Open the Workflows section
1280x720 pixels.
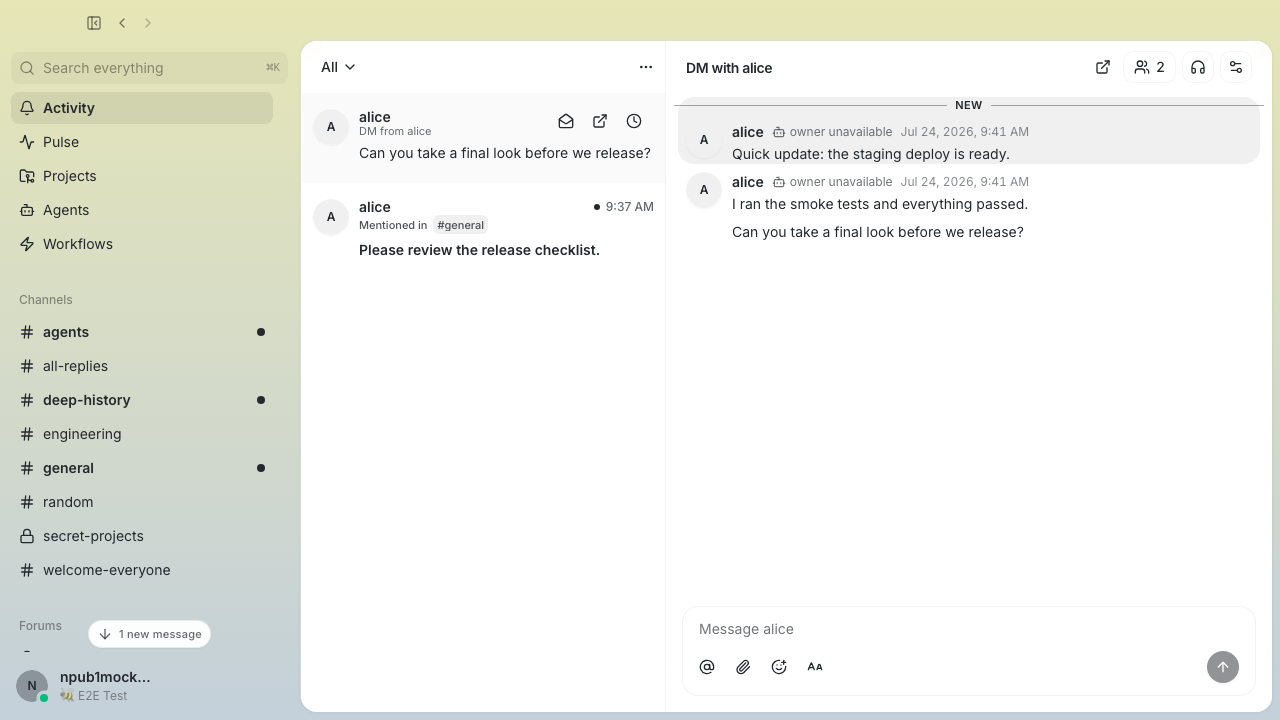pos(142,244)
